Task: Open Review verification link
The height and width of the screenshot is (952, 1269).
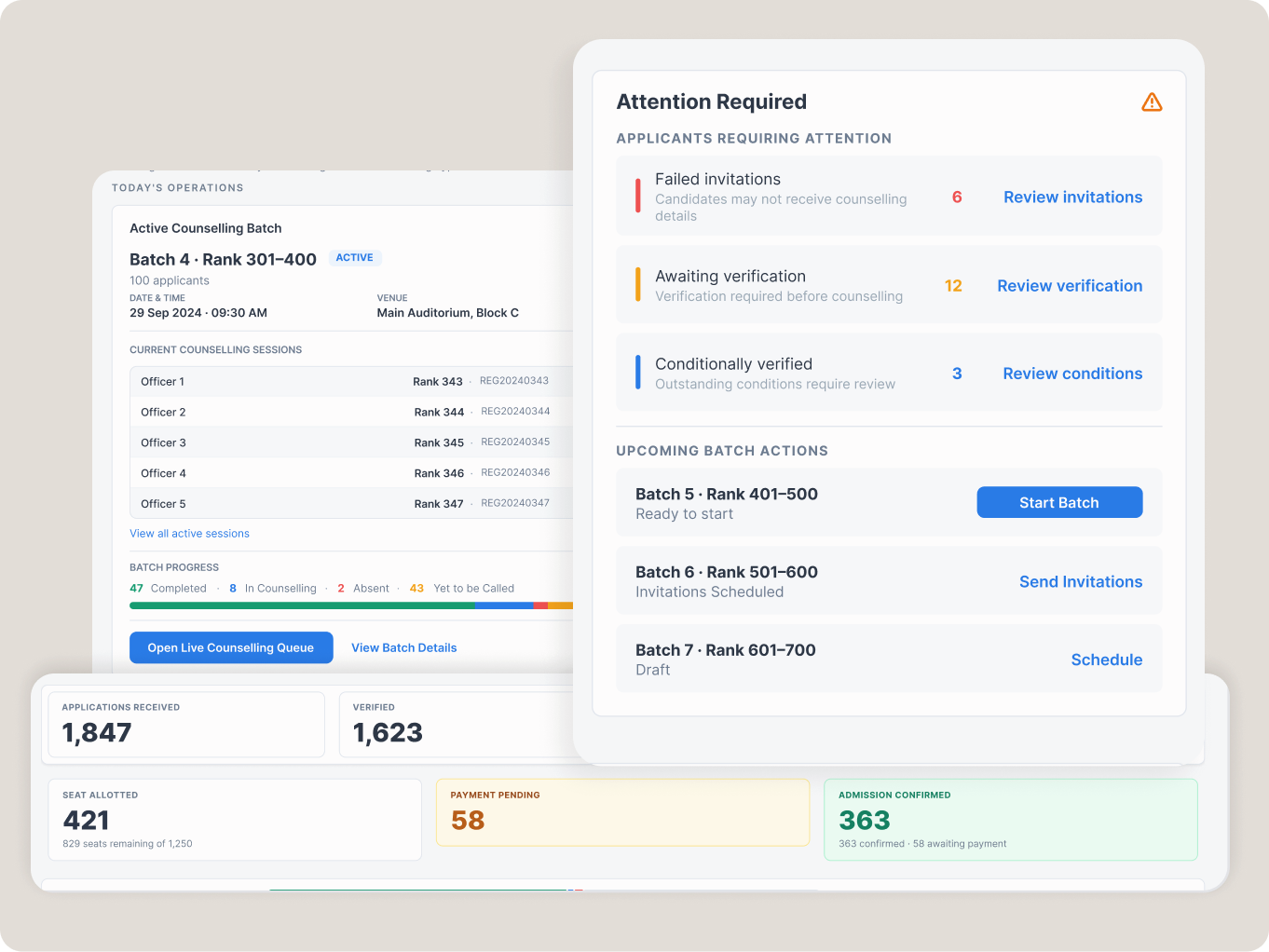Action: 1070,286
